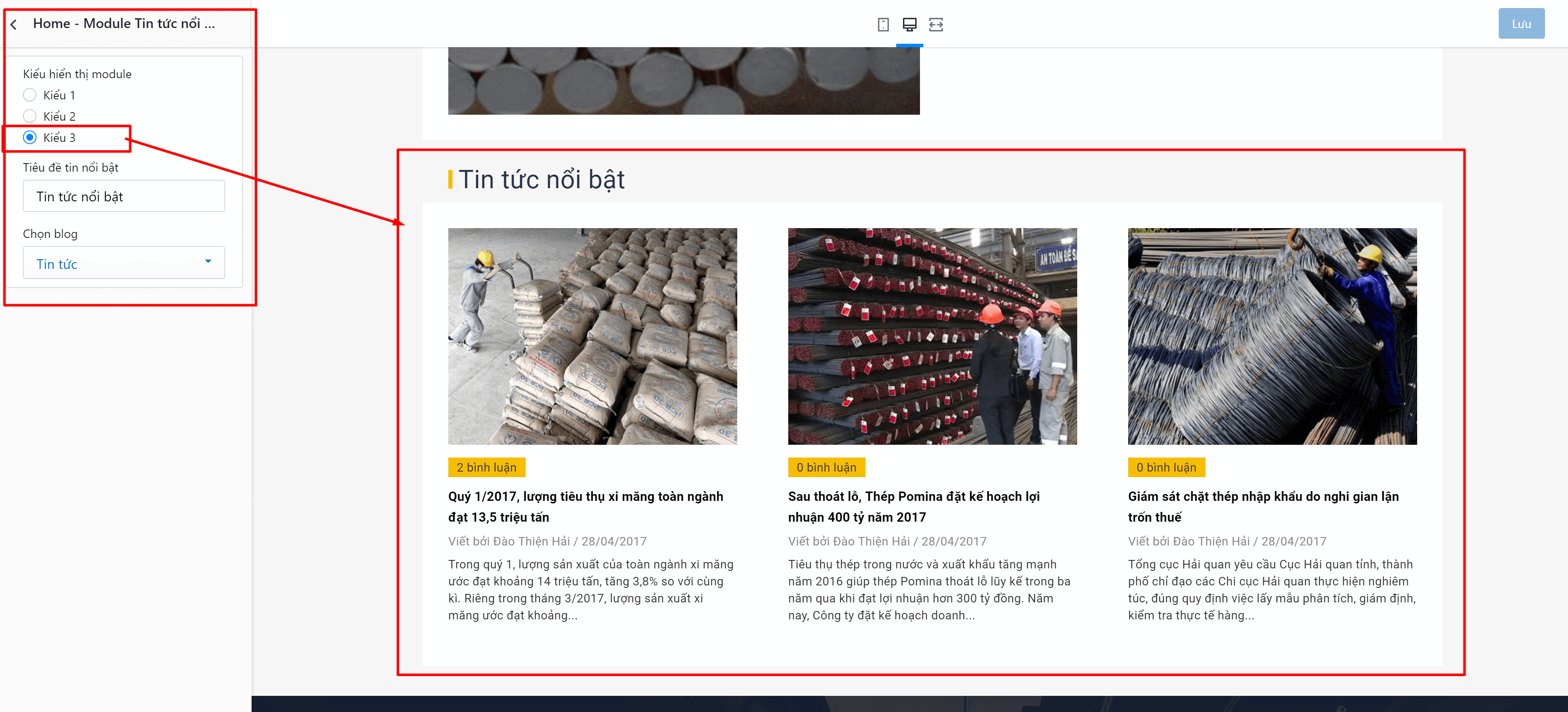Click the back arrow beside Home title
Image resolution: width=1568 pixels, height=712 pixels.
14,24
